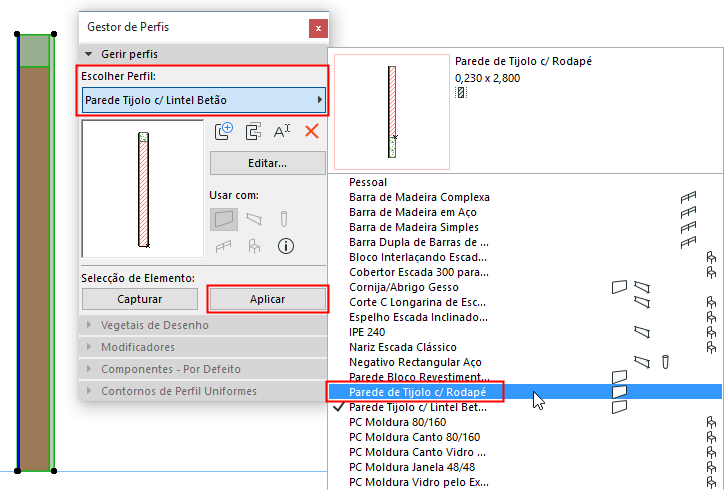Viewport: 724px width, 490px height.
Task: Click wall icon on Parede Tijolo c/ Lintel Bet... row
Action: [x=619, y=407]
